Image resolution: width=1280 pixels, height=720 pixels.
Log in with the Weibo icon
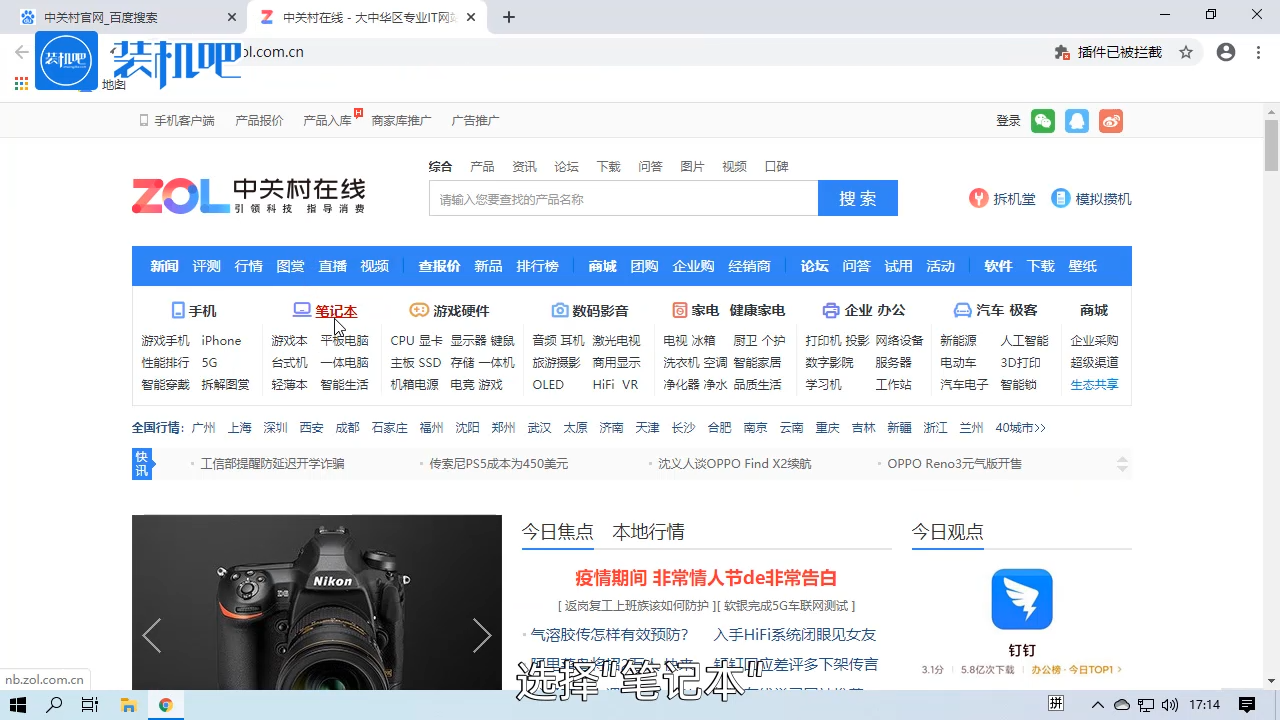coord(1111,120)
